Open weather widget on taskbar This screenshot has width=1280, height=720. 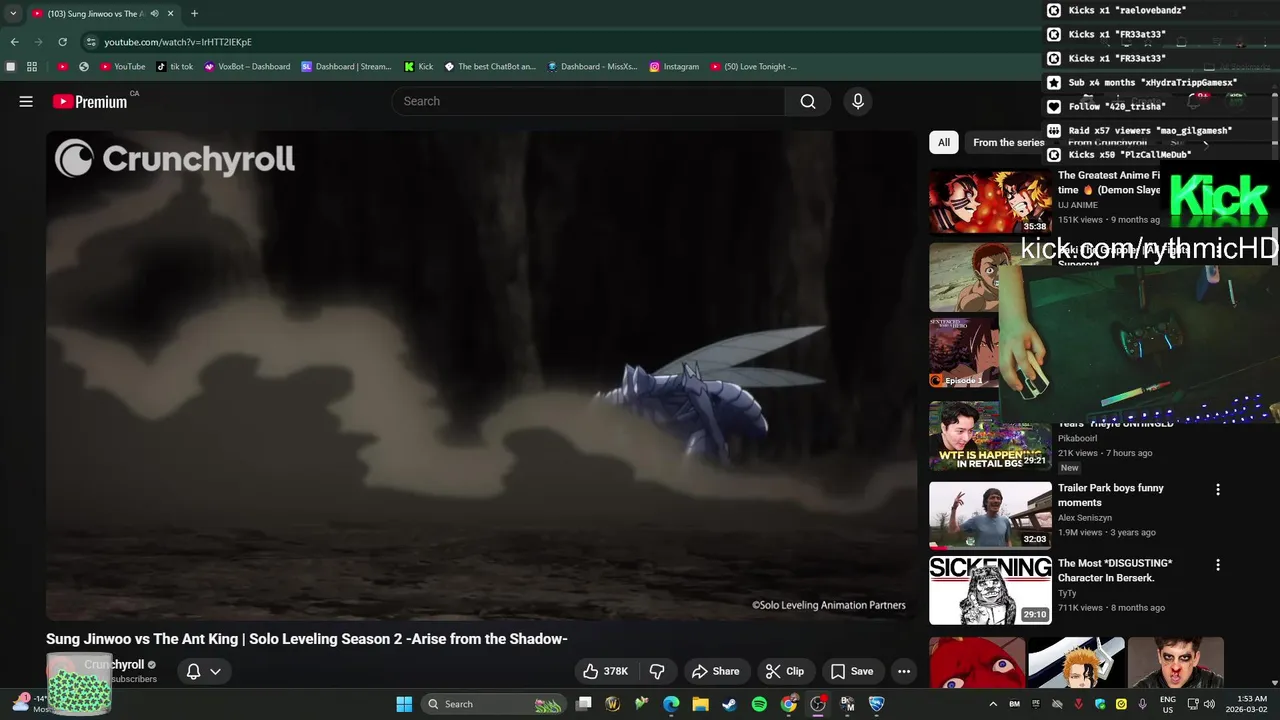point(30,703)
